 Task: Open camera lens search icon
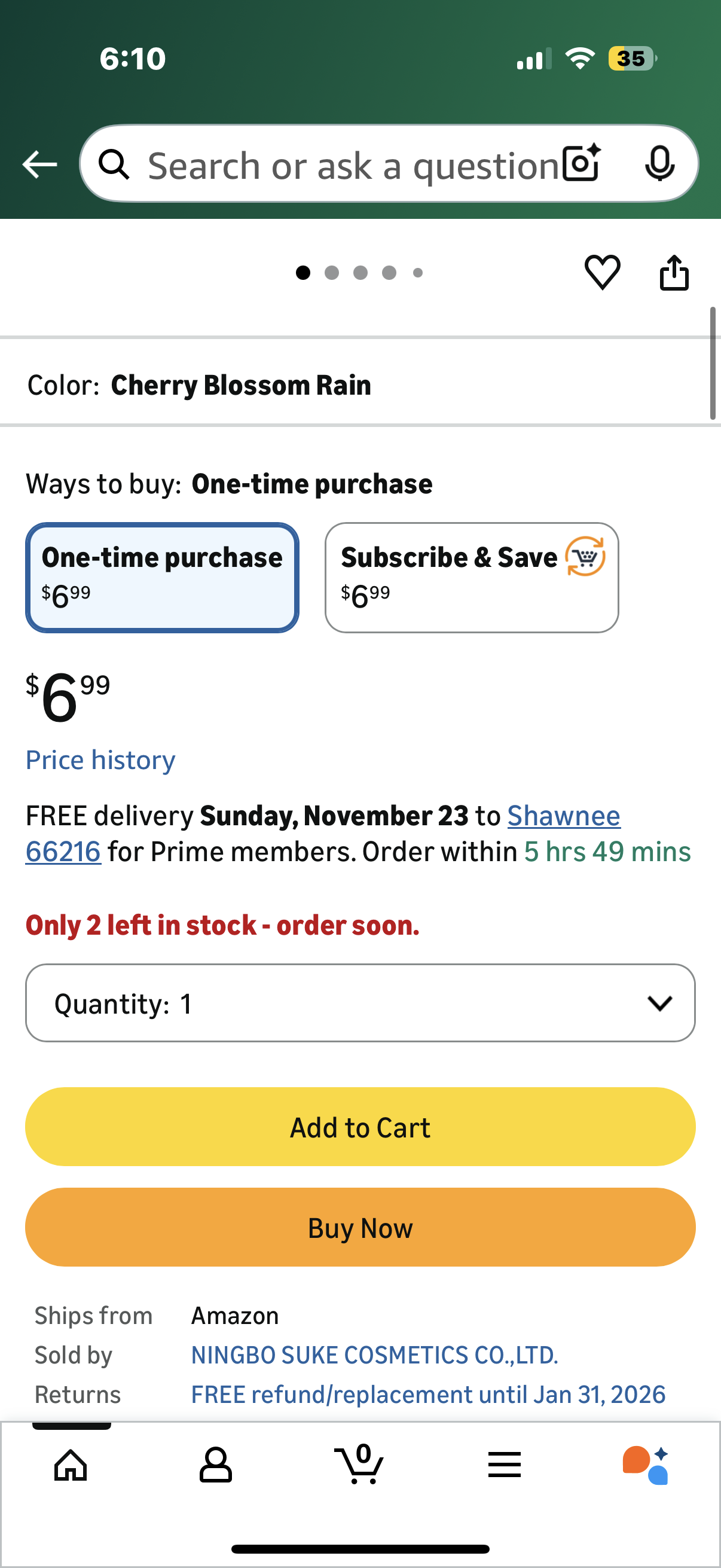(582, 163)
